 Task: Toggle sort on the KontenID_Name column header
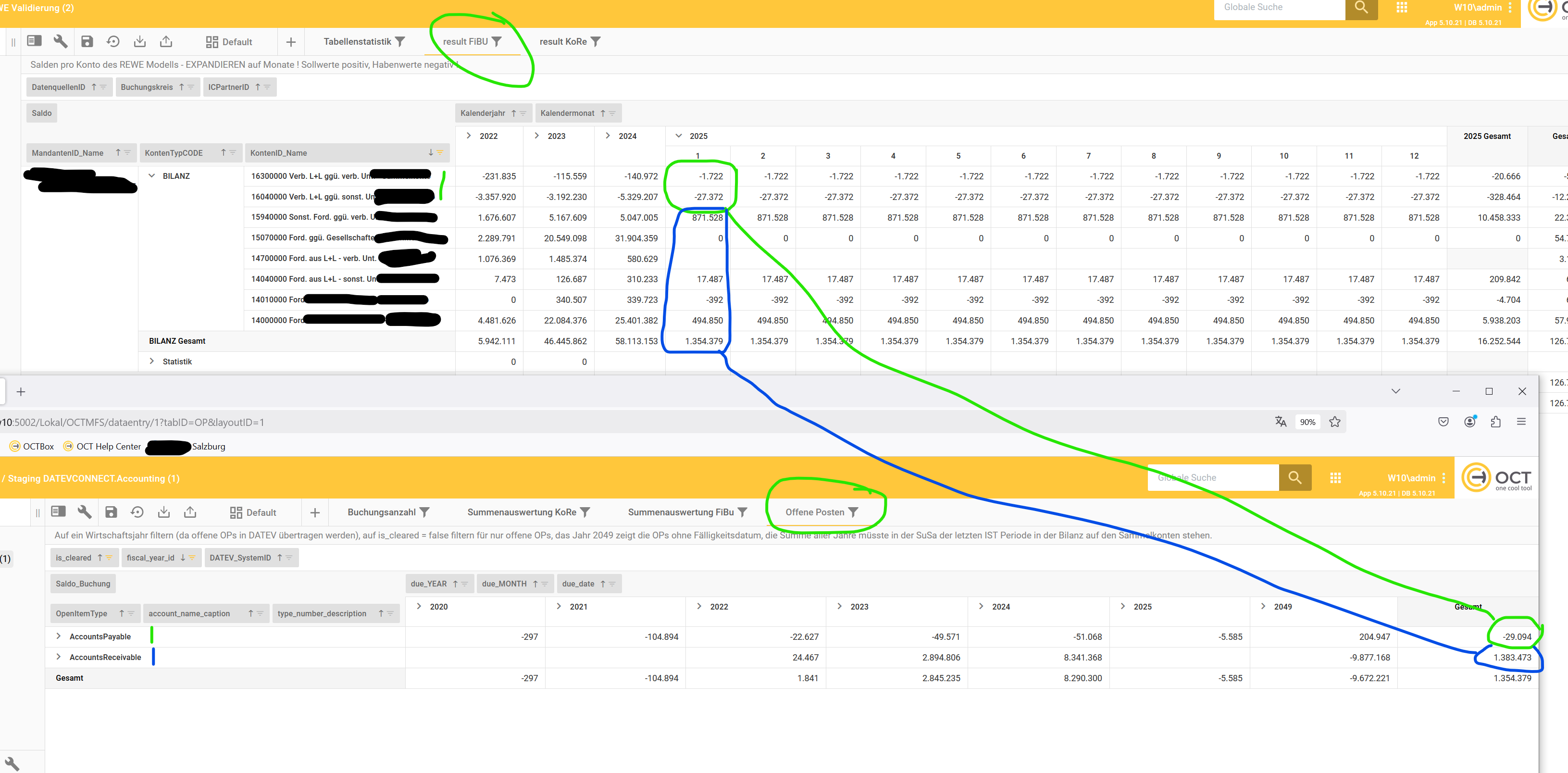(x=430, y=153)
